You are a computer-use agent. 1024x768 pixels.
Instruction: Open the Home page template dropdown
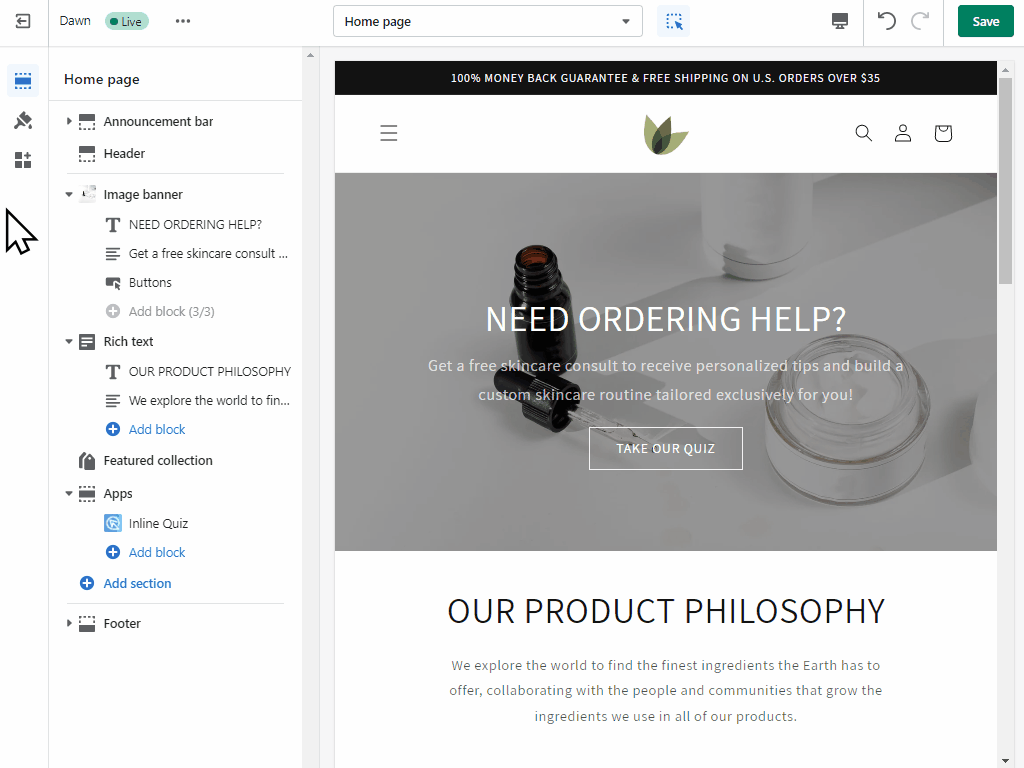(488, 22)
